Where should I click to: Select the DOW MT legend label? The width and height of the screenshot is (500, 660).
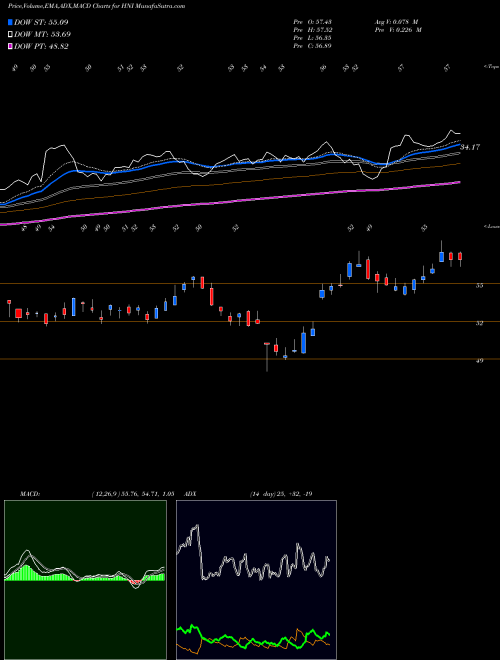pyautogui.click(x=42, y=35)
